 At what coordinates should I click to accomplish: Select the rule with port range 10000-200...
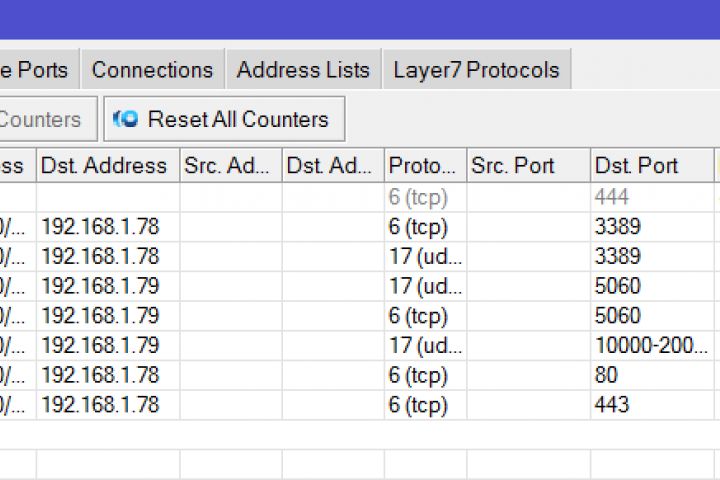point(650,346)
